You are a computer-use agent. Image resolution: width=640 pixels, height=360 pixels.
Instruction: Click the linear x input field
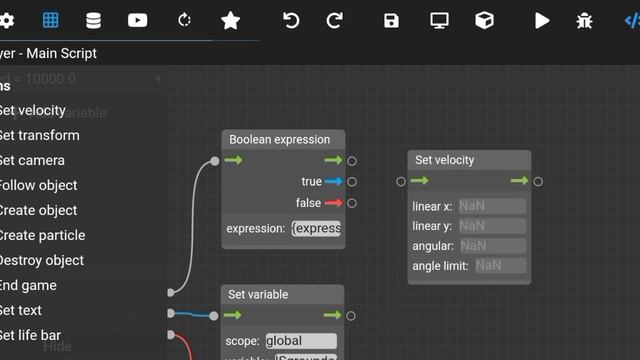point(492,206)
